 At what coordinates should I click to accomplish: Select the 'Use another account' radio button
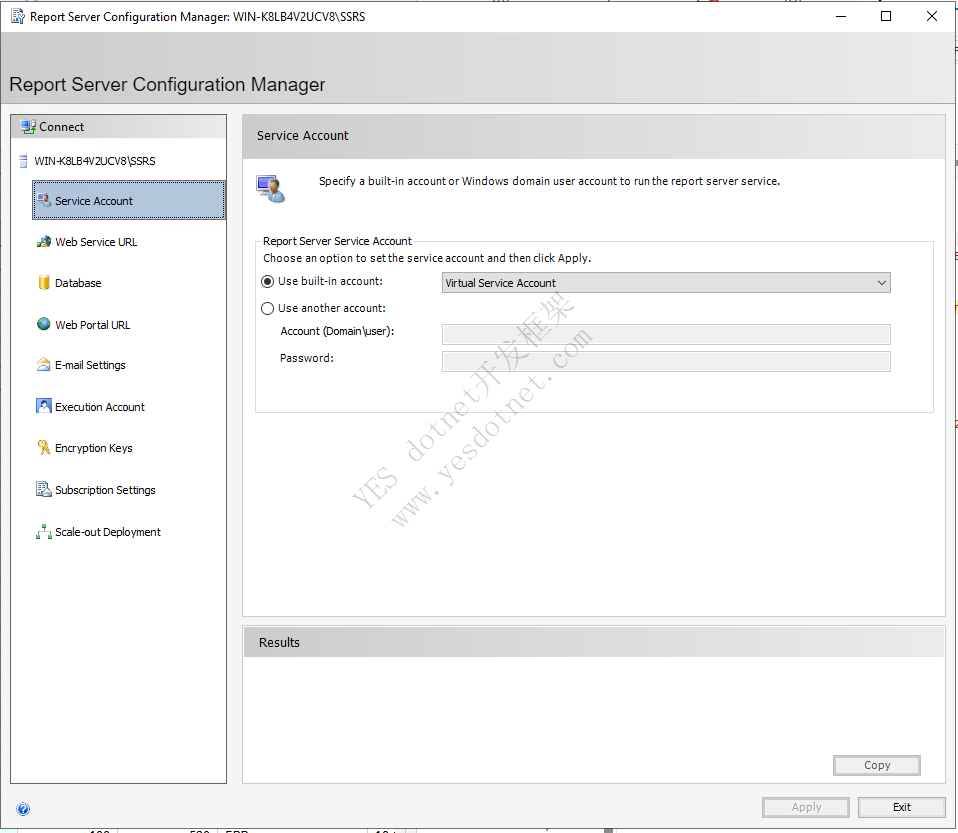[x=267, y=309]
